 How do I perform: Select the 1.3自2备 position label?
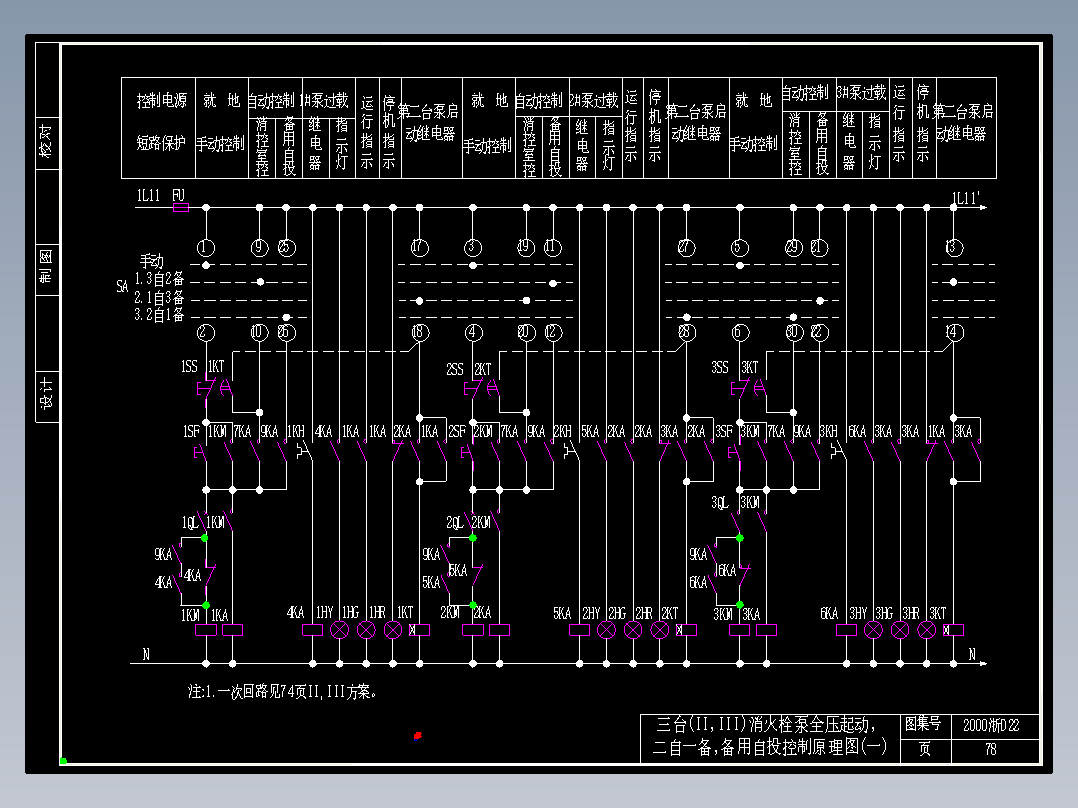tap(160, 279)
